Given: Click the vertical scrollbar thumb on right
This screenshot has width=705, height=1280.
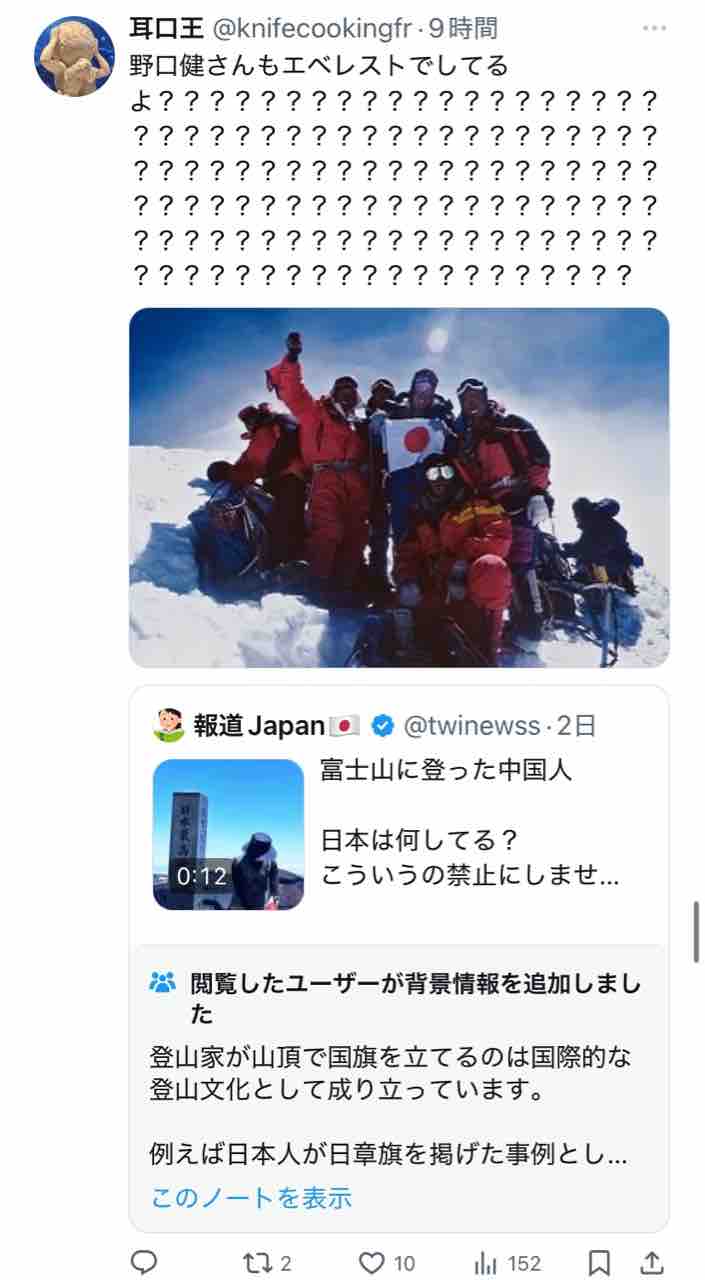Looking at the screenshot, I should coord(696,931).
